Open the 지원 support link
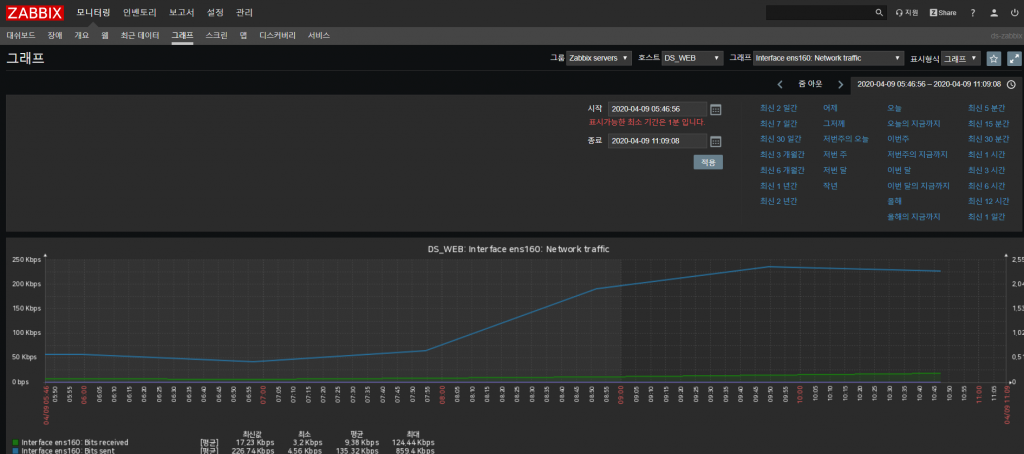Viewport: 1024px width, 454px height. 907,12
